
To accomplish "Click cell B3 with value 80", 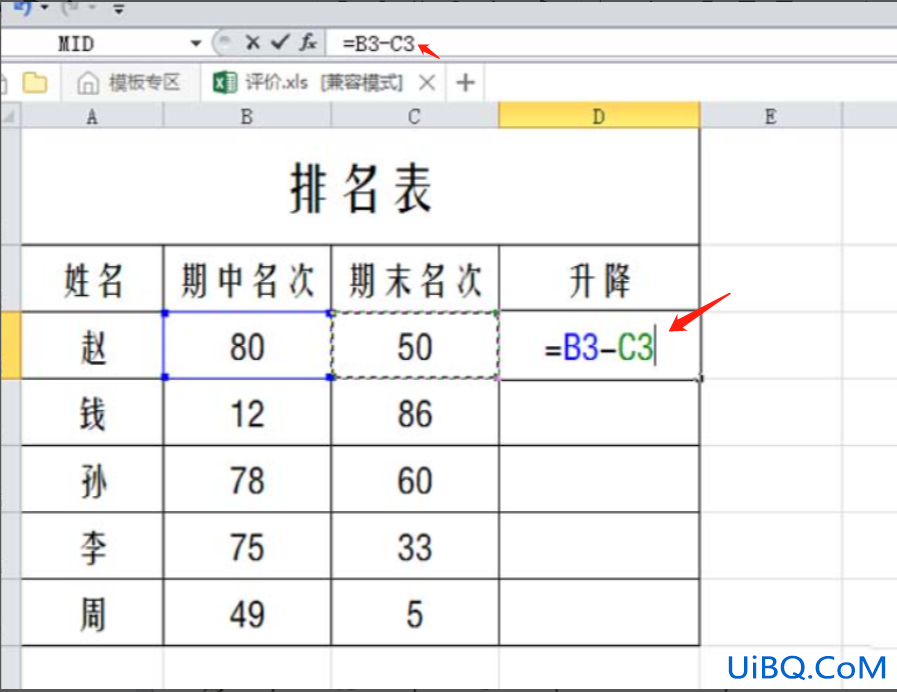I will coord(247,346).
